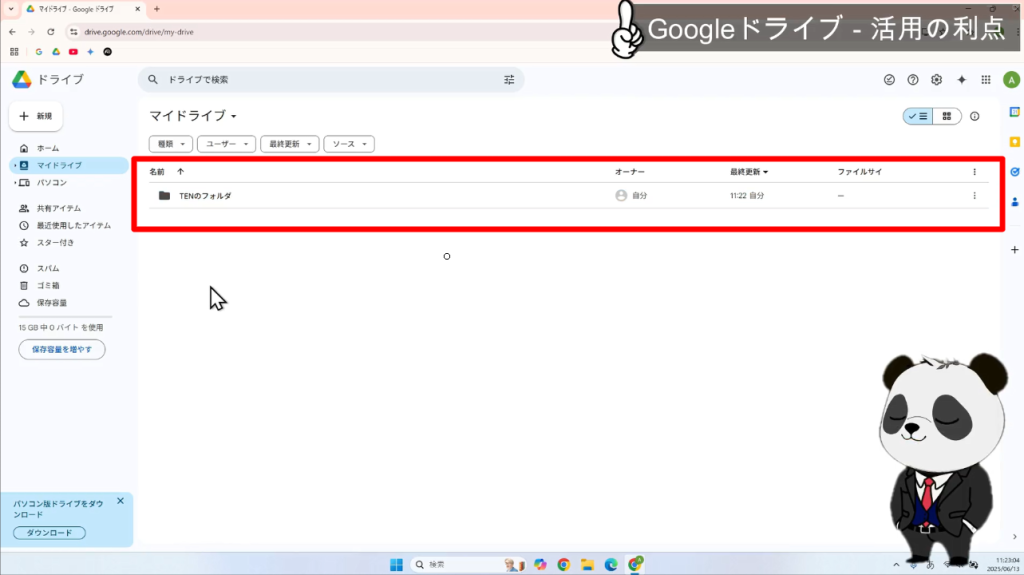This screenshot has width=1024, height=575.
Task: Open Keep side panel icon
Action: 1015,142
